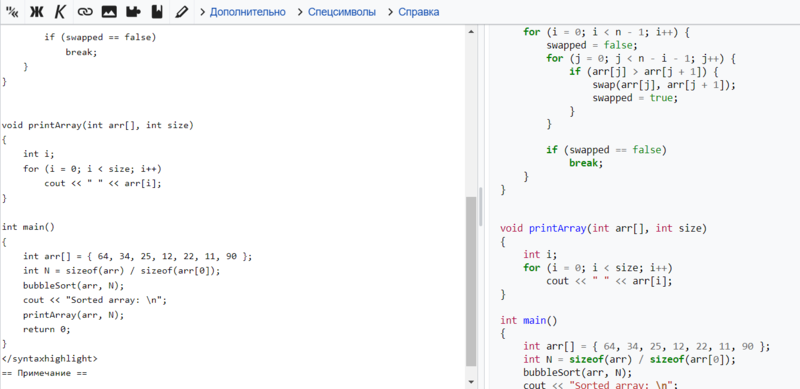Apply bold formatting with Ж button

click(x=36, y=12)
